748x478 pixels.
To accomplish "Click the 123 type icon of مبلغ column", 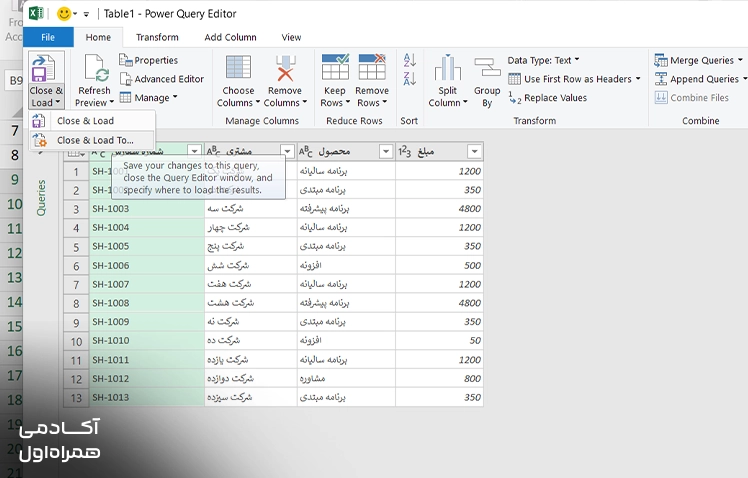I will (405, 152).
